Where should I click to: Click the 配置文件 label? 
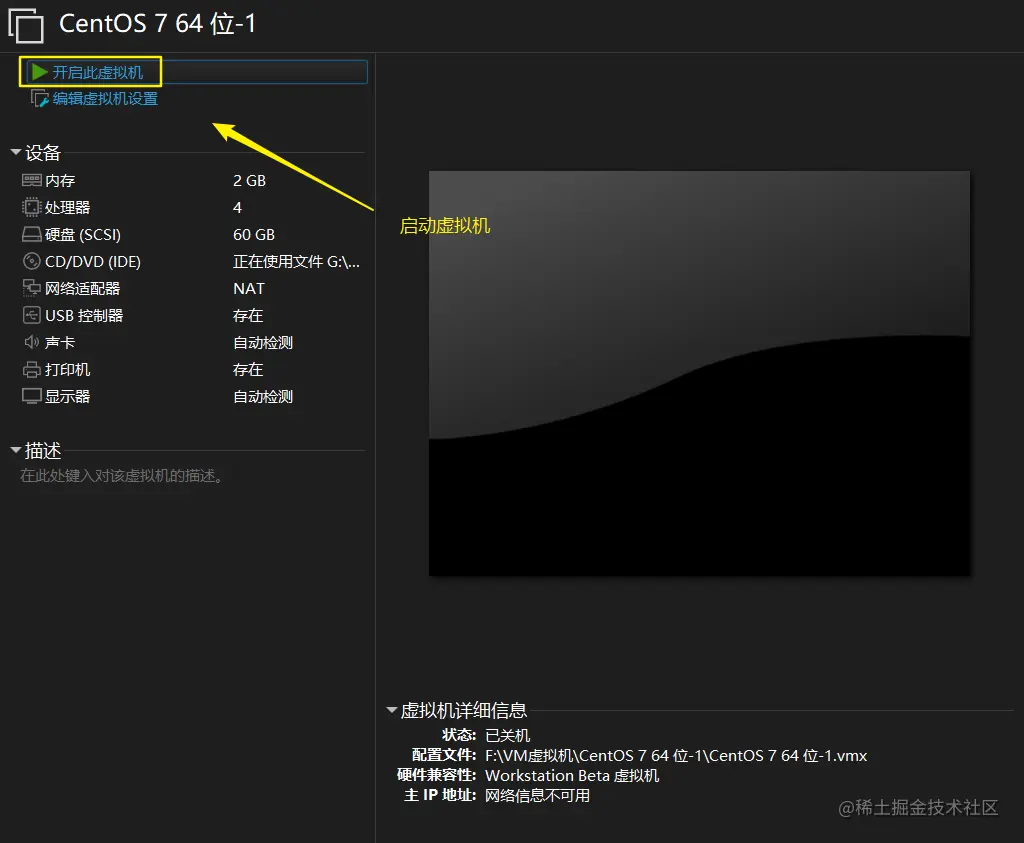click(x=444, y=756)
